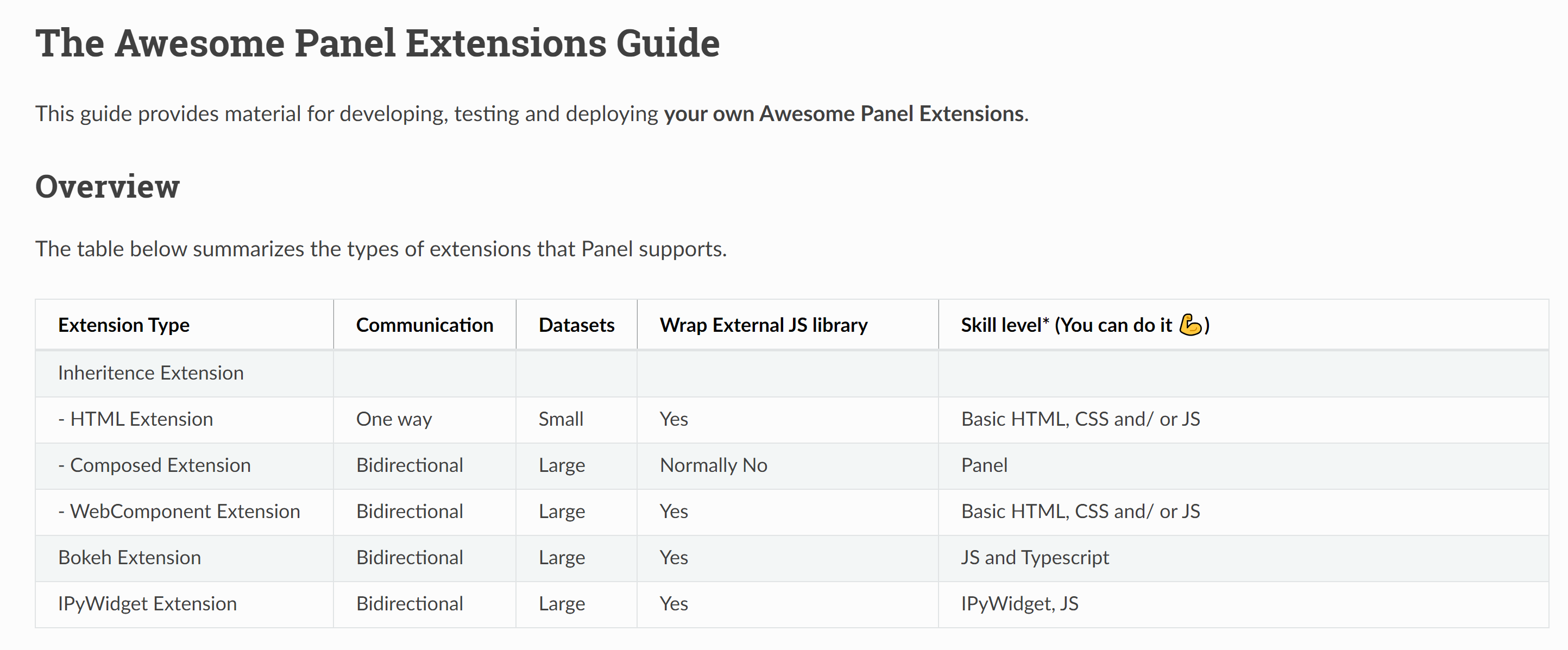The image size is (1568, 650).
Task: Click 'Wrap External JS library' column header
Action: [763, 325]
